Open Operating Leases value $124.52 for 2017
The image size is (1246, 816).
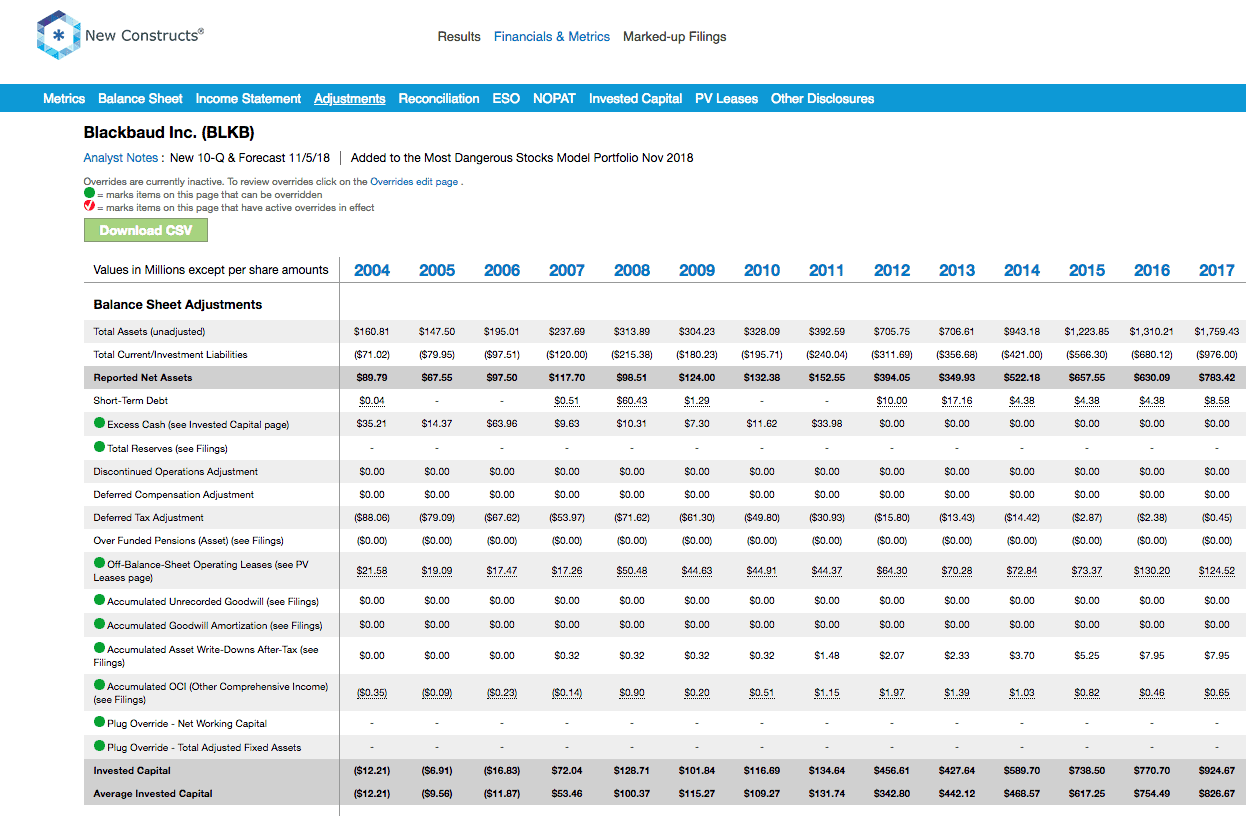click(1217, 571)
